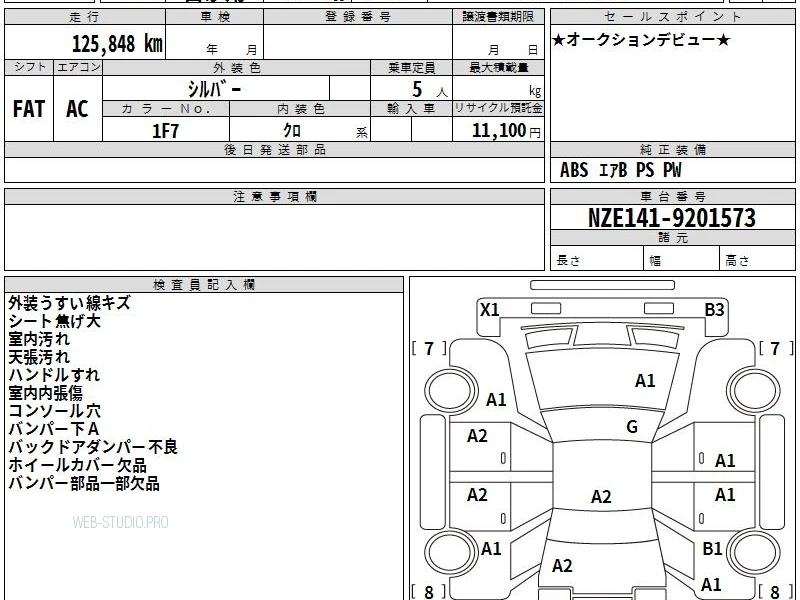Image resolution: width=800 pixels, height=600 pixels.
Task: Click the ★オークションデビュー★ sales note
Action: 641,40
